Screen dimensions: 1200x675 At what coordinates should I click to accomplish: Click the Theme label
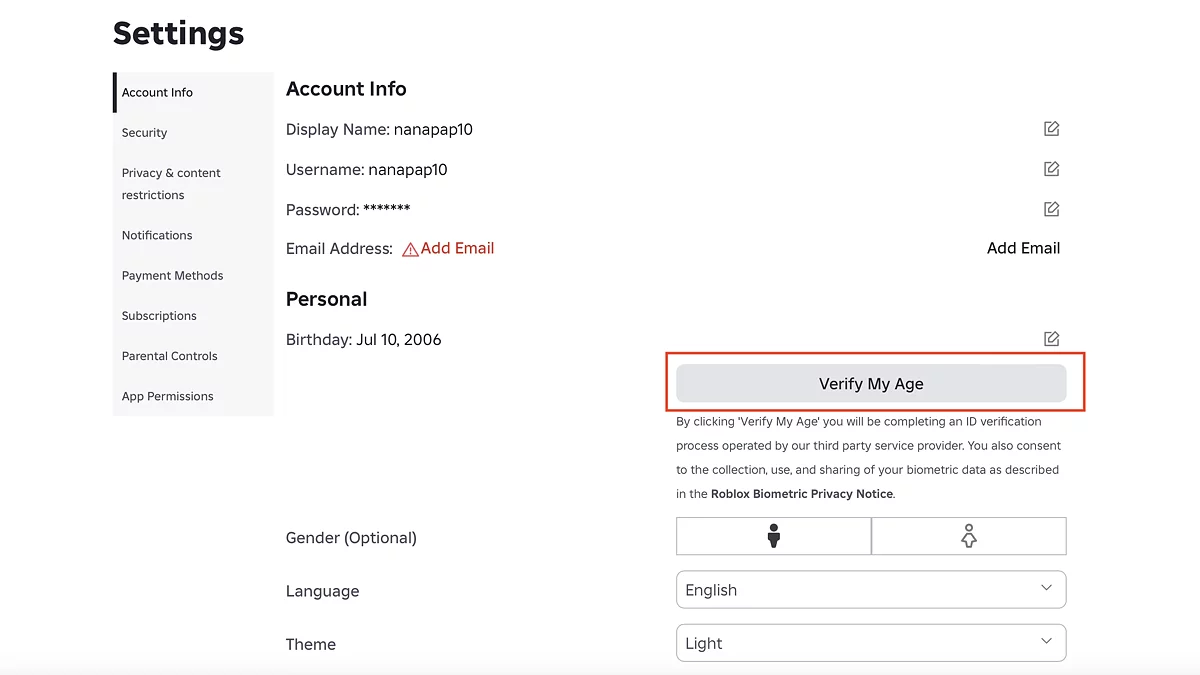(x=311, y=644)
